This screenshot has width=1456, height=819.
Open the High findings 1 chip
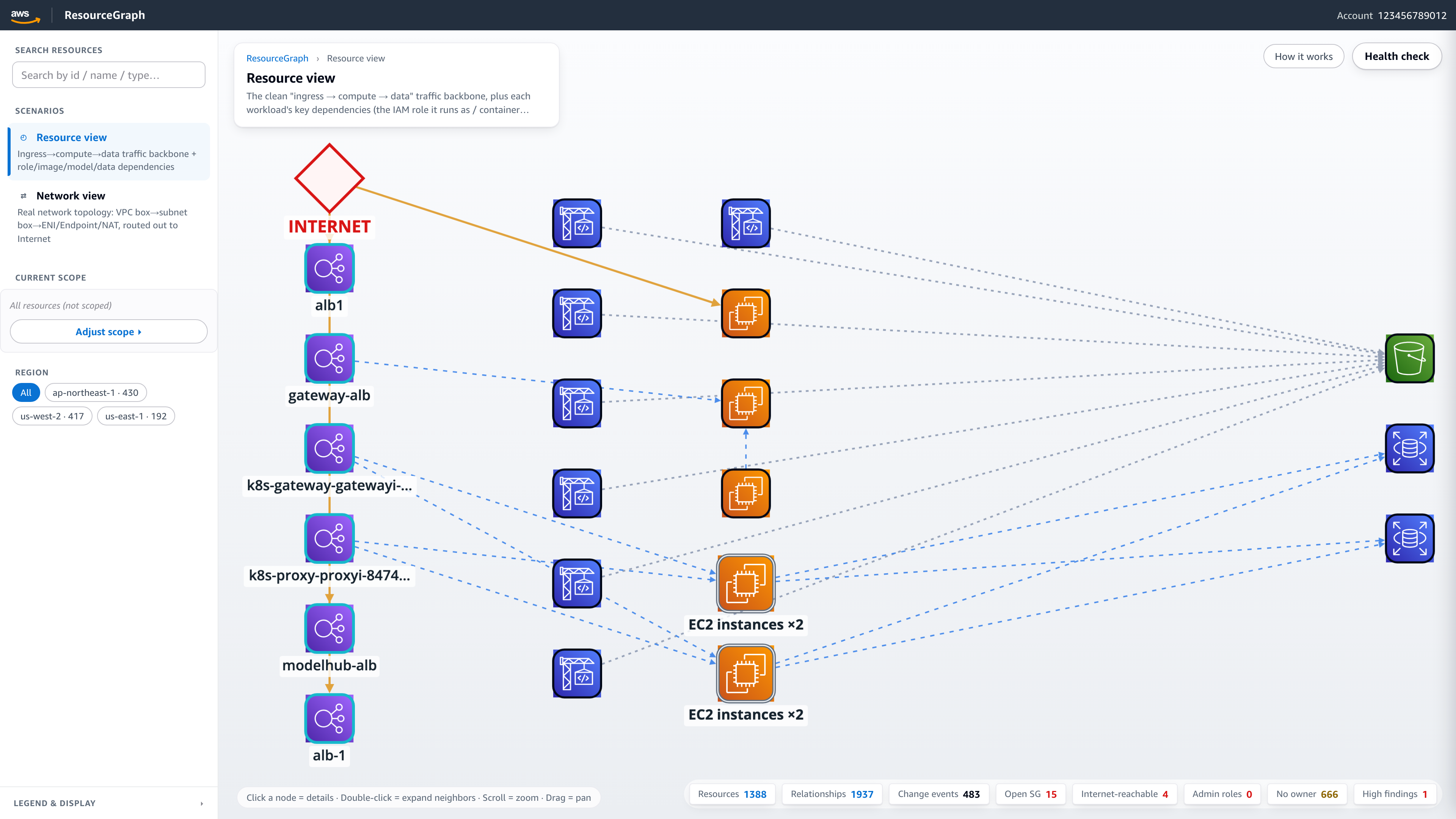coord(1395,794)
